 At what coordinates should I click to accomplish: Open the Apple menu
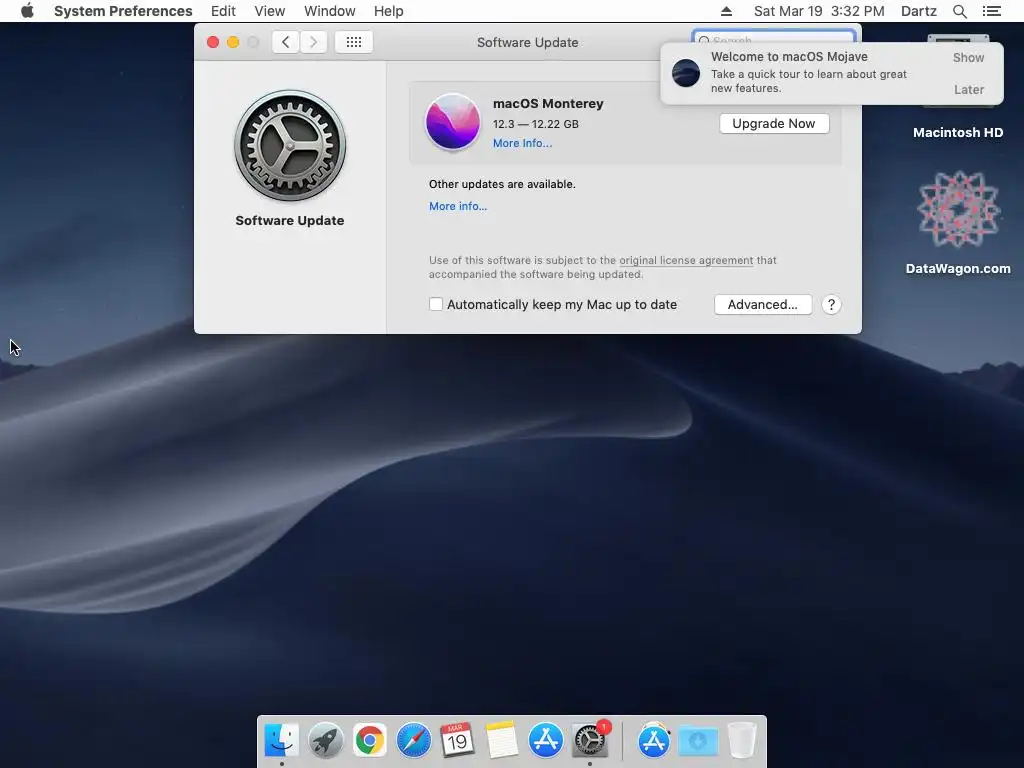click(x=27, y=11)
